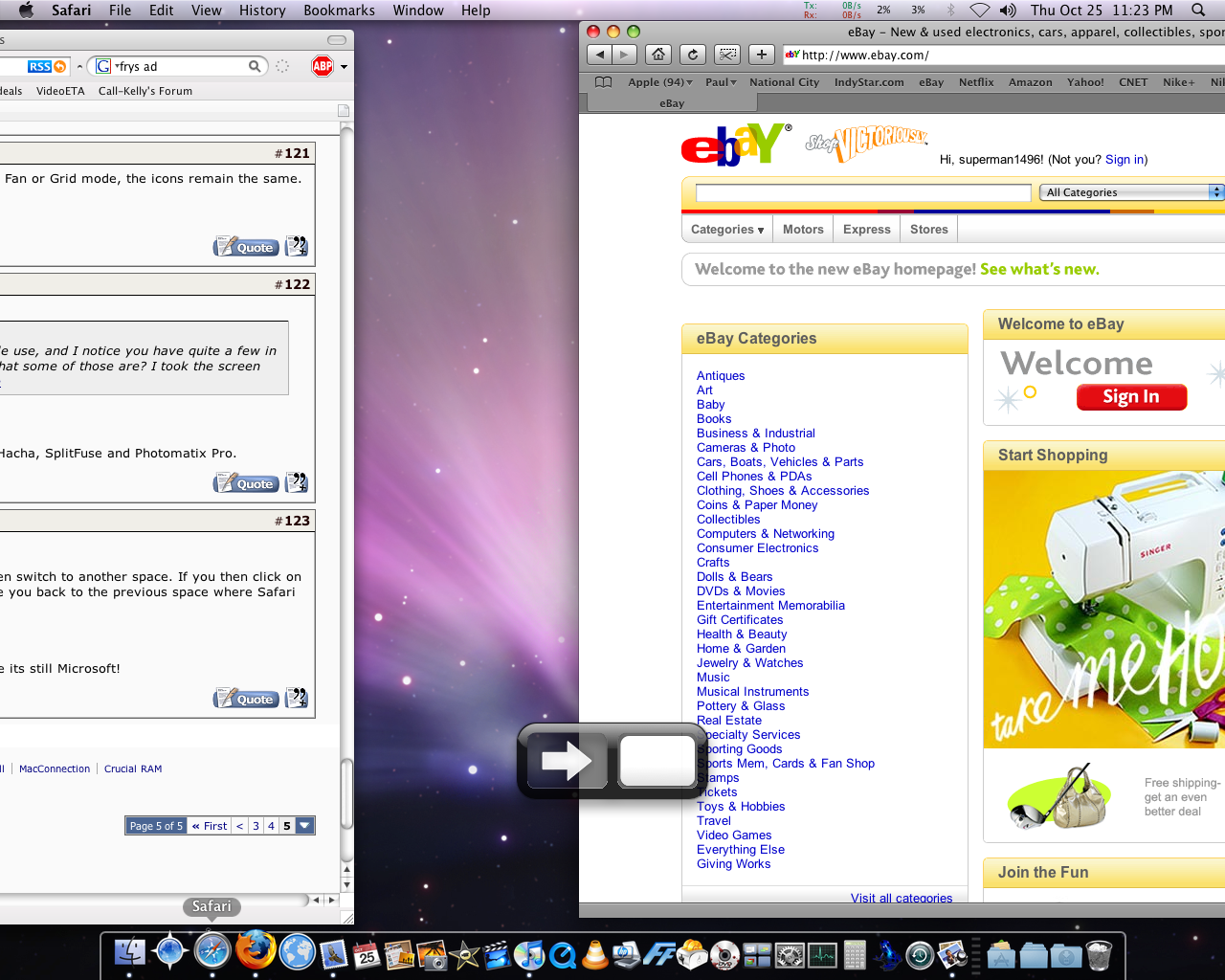Open the eBay Categories dropdown tab
The width and height of the screenshot is (1225, 980).
click(729, 230)
